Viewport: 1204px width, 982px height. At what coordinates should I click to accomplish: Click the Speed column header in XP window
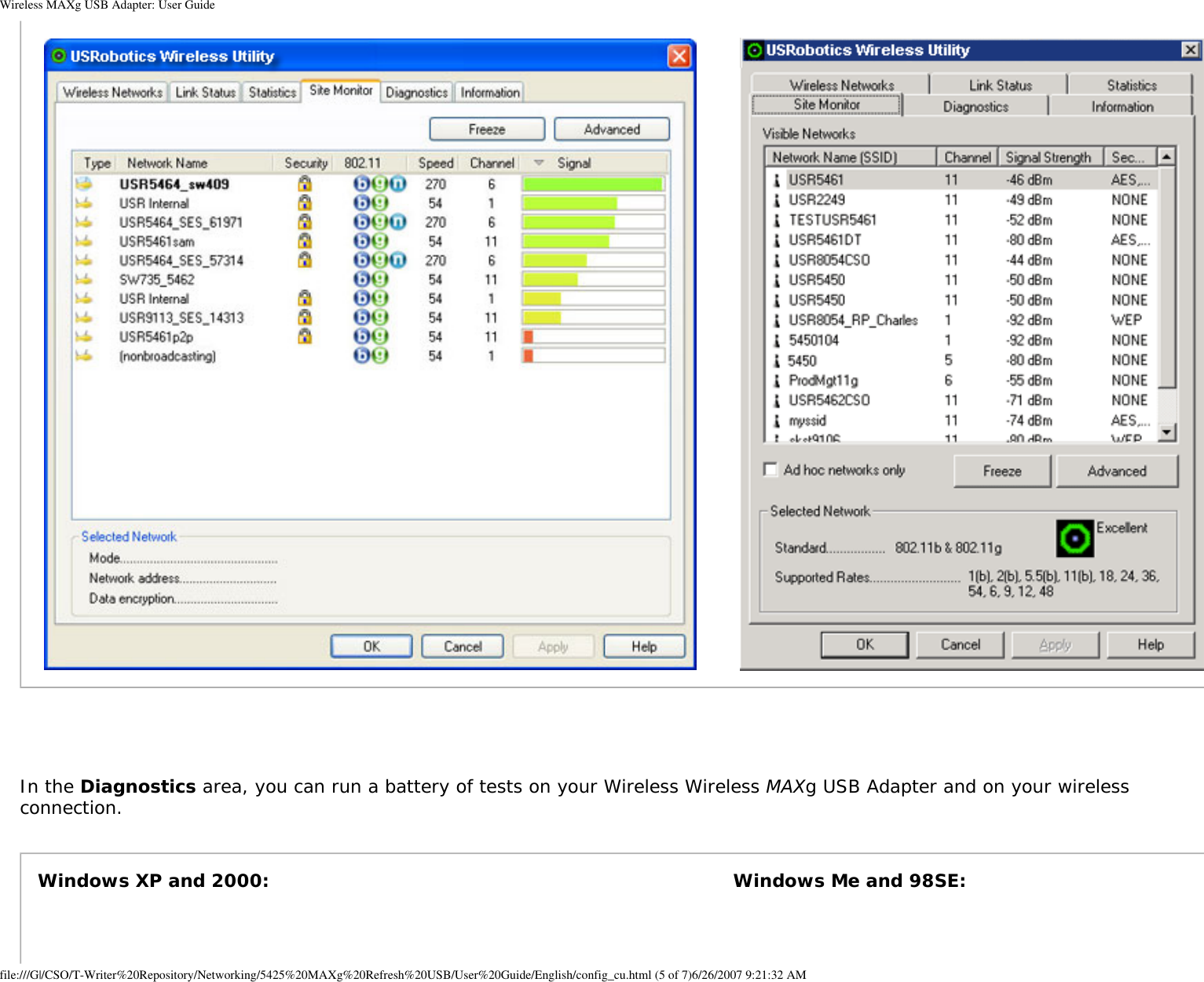coord(435,163)
